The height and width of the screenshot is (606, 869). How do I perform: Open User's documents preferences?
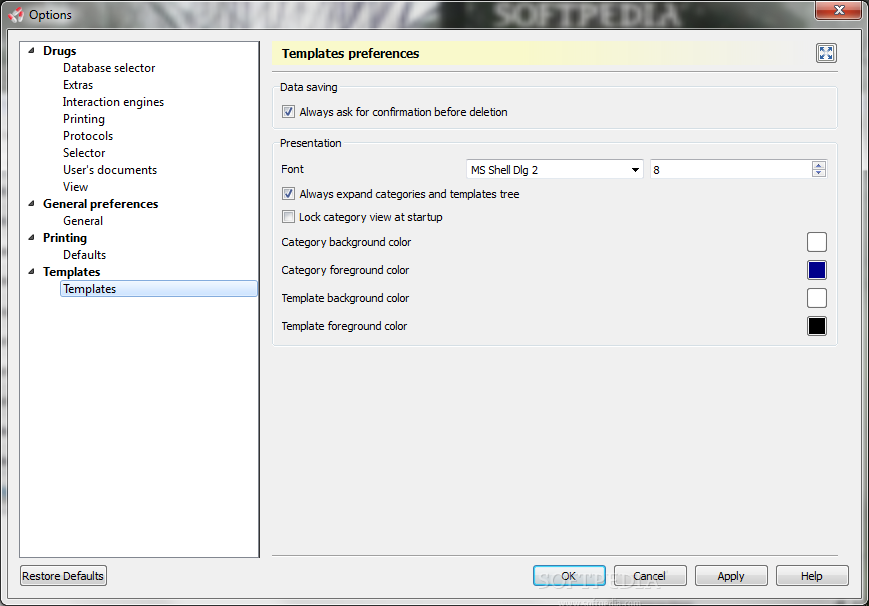[x=110, y=170]
